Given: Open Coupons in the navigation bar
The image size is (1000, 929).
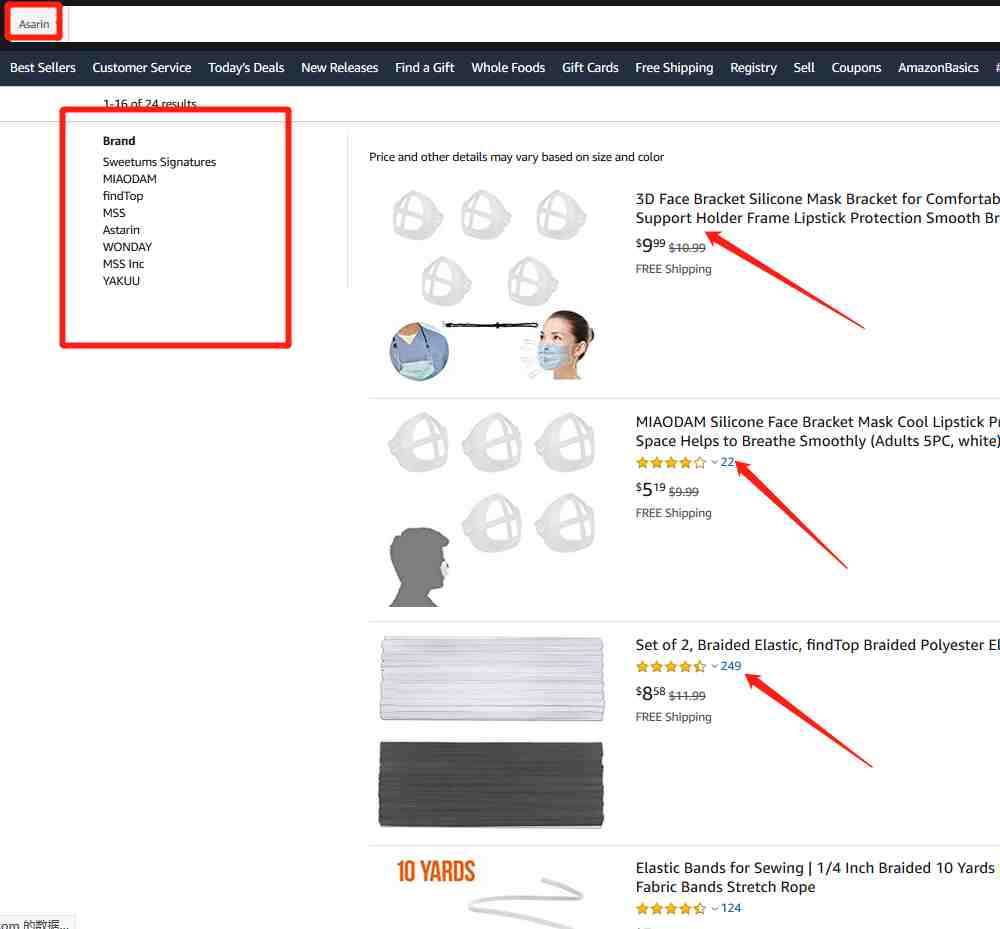Looking at the screenshot, I should 856,68.
